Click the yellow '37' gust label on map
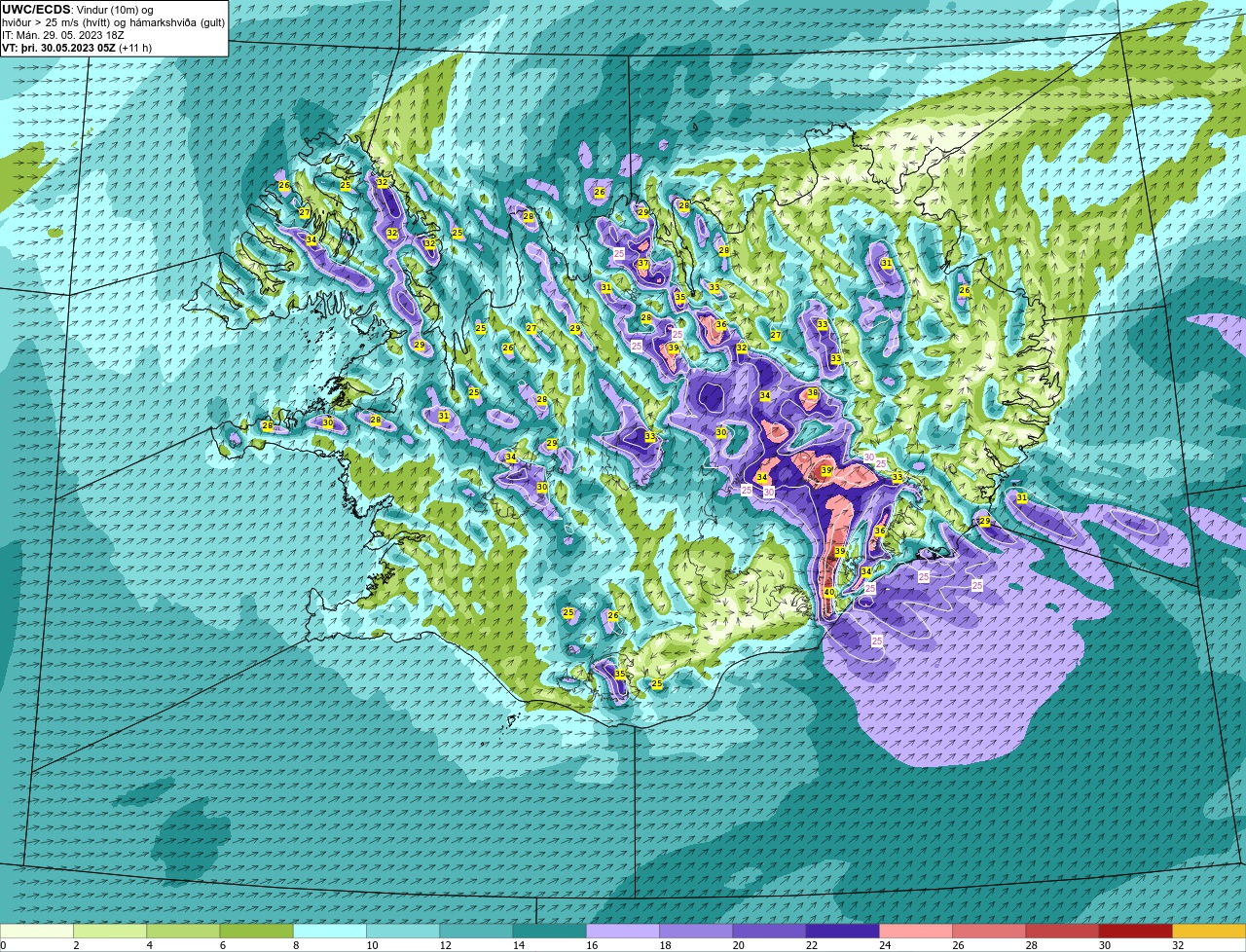Image resolution: width=1246 pixels, height=952 pixels. pyautogui.click(x=642, y=264)
